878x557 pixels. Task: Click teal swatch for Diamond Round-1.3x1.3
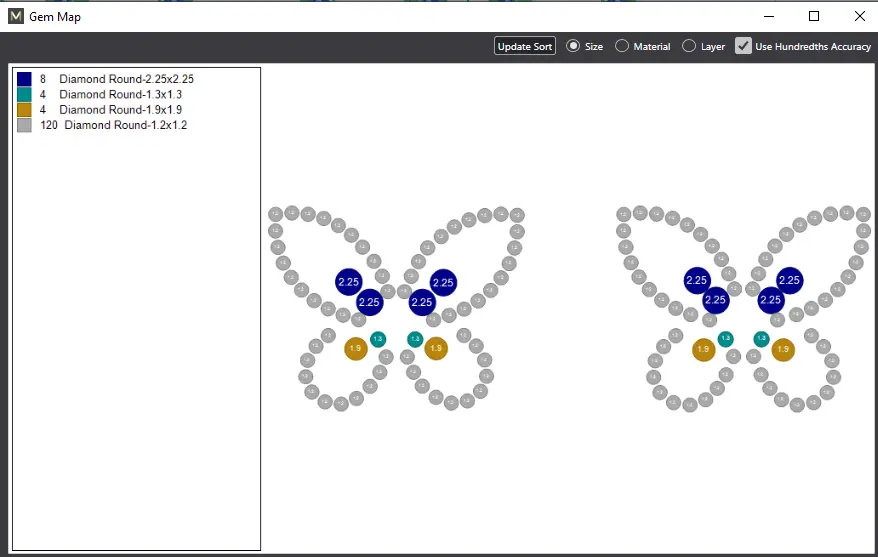(x=24, y=94)
